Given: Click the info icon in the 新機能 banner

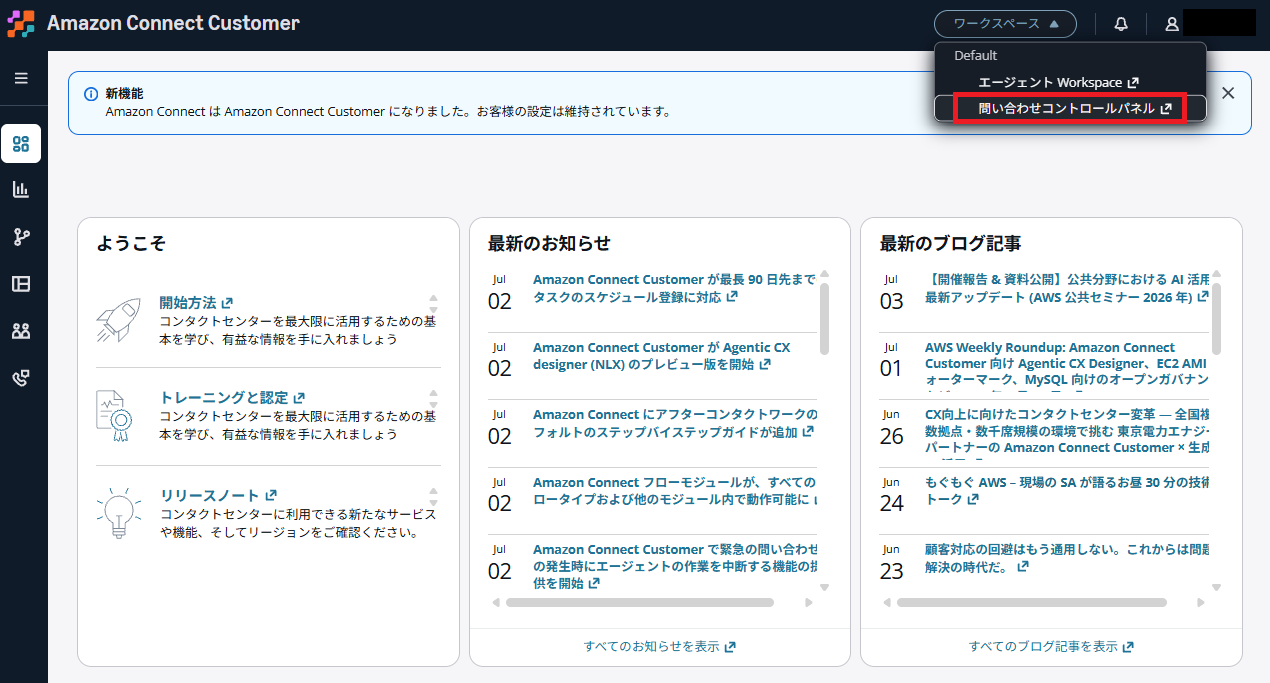Looking at the screenshot, I should pyautogui.click(x=91, y=94).
